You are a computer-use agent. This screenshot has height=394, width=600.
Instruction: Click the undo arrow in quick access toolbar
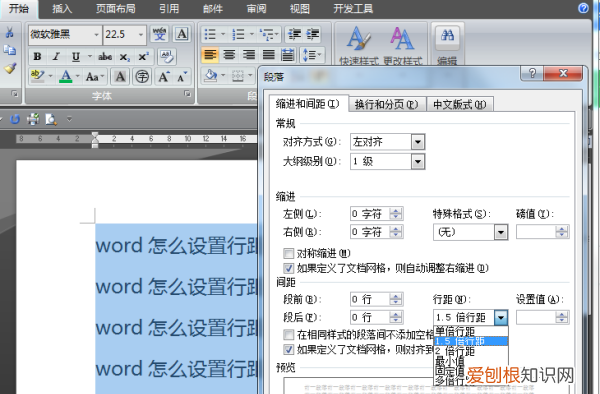[15, 119]
